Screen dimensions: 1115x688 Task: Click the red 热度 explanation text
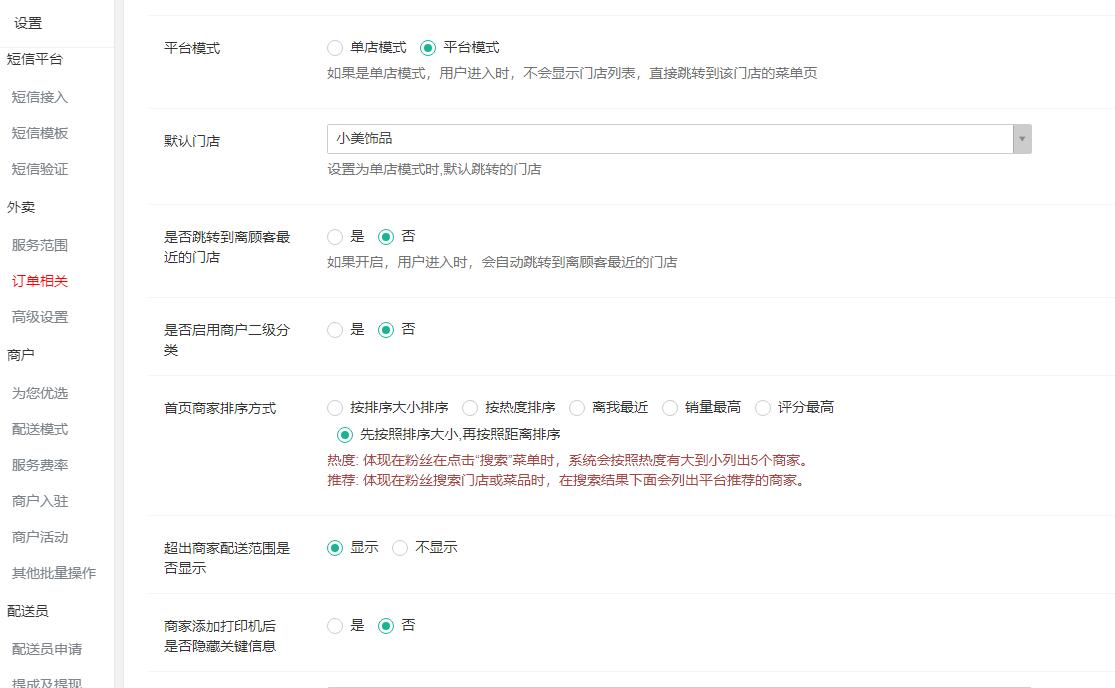tap(569, 461)
